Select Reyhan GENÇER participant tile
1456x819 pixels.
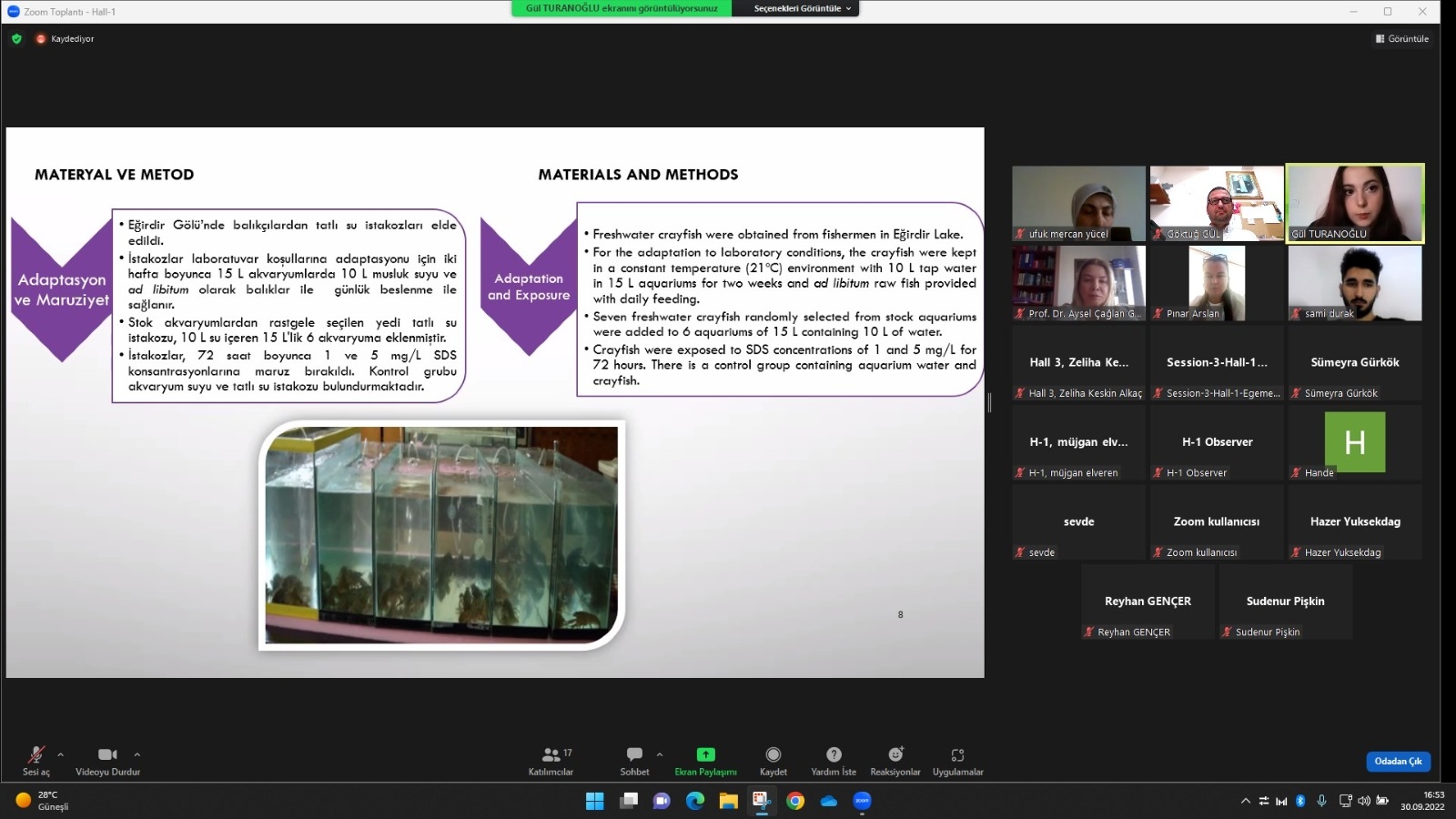point(1148,602)
